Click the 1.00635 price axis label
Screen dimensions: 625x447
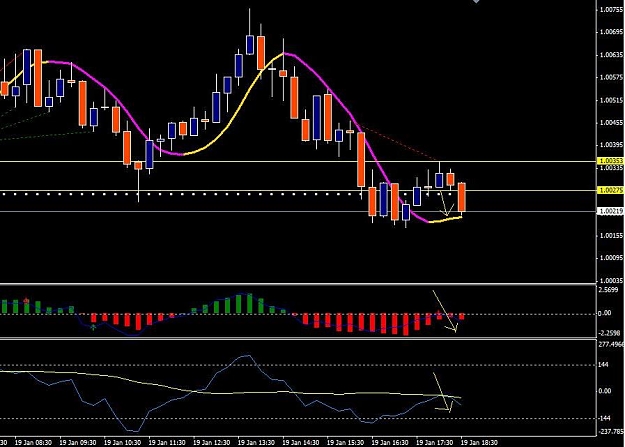click(612, 55)
